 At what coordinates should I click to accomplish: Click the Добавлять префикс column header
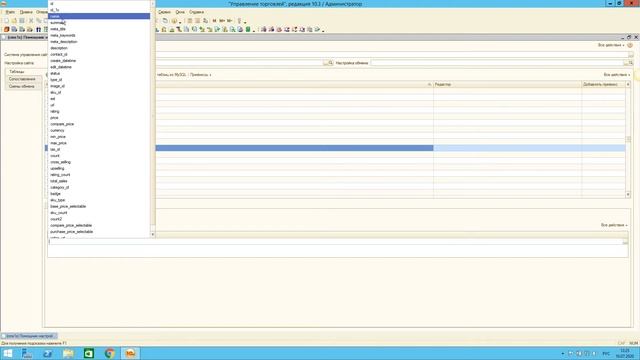point(603,84)
